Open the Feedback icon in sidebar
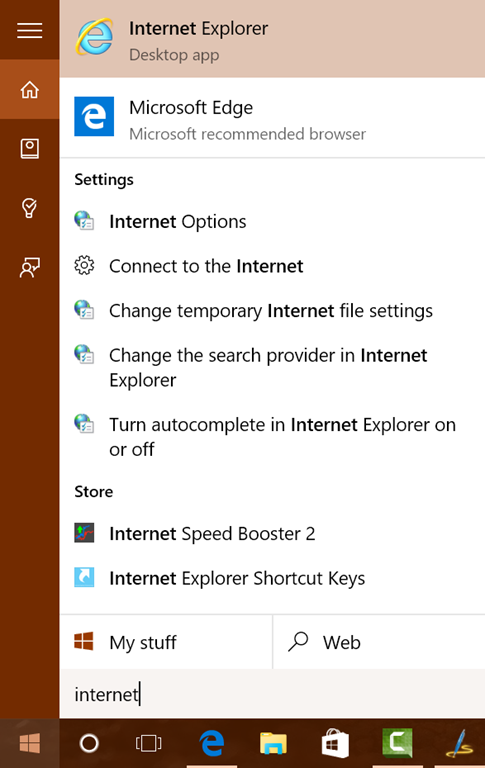This screenshot has height=768, width=485. point(29,267)
